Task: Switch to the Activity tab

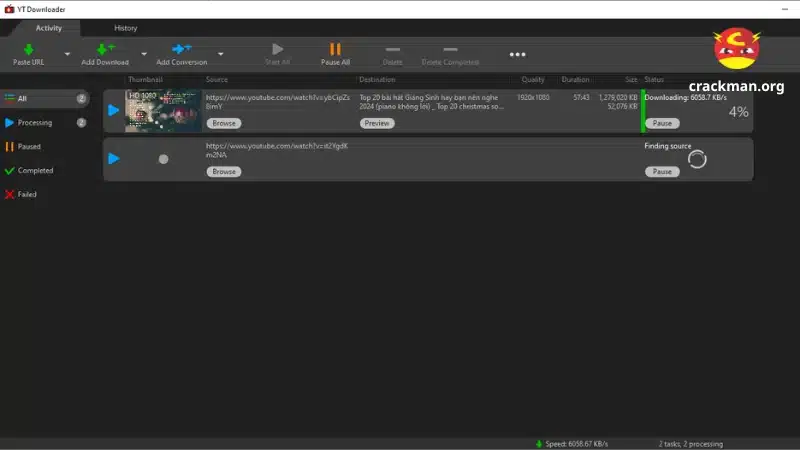Action: (x=48, y=28)
